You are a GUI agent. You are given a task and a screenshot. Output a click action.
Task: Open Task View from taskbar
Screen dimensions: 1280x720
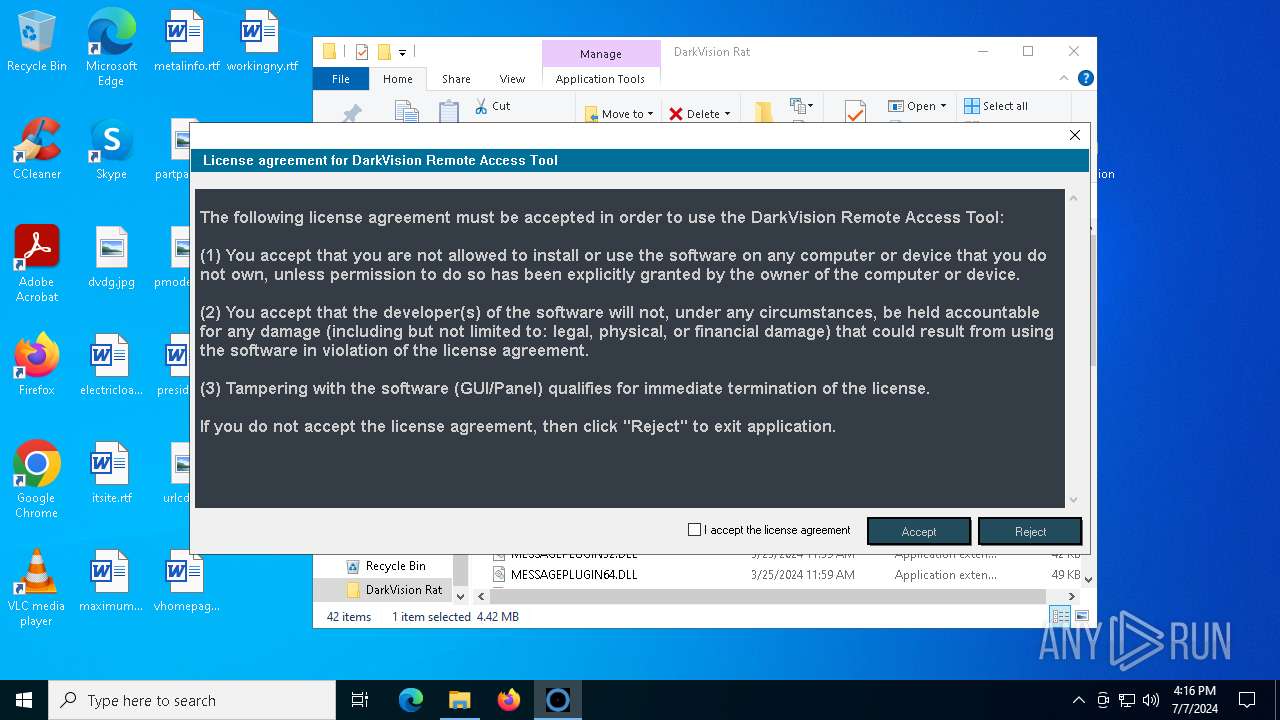[x=360, y=700]
